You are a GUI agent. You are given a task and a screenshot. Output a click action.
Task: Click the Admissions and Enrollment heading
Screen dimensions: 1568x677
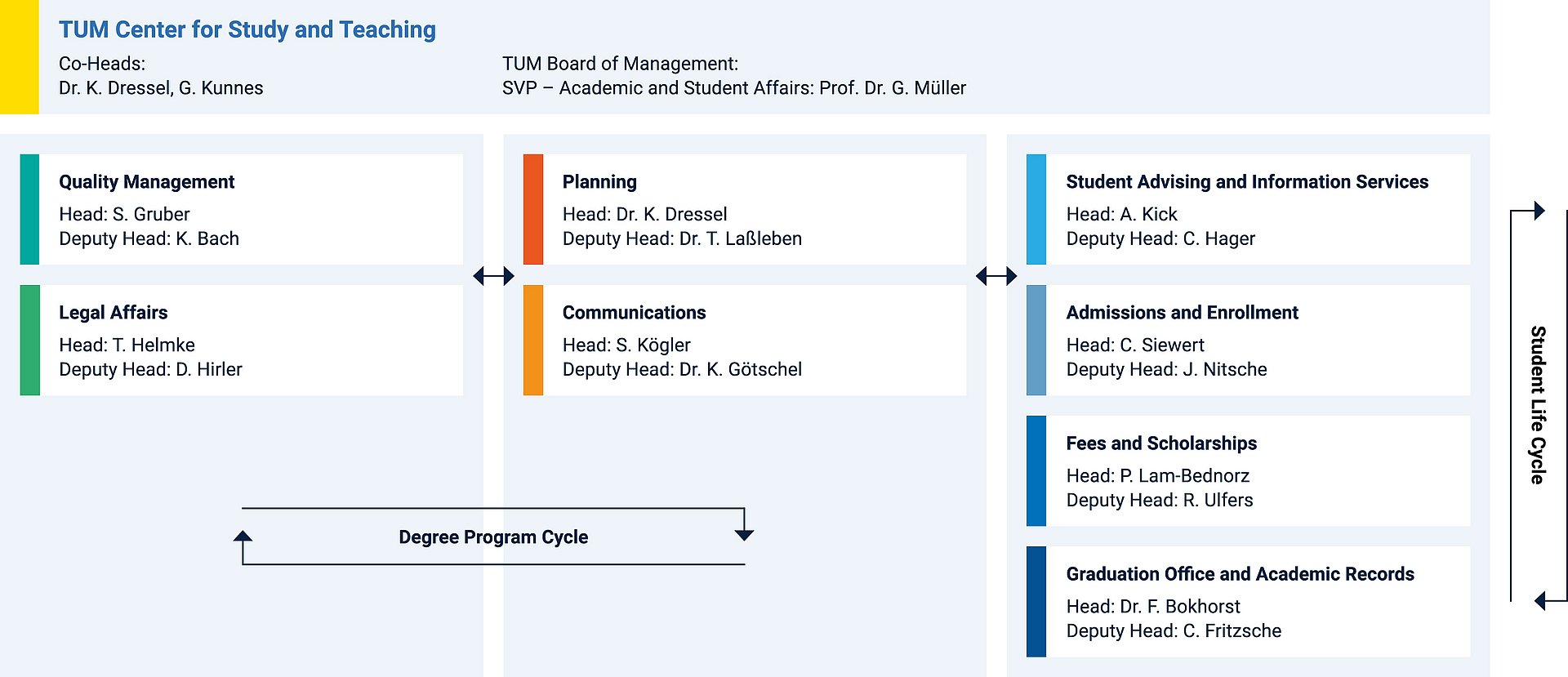click(x=1182, y=312)
